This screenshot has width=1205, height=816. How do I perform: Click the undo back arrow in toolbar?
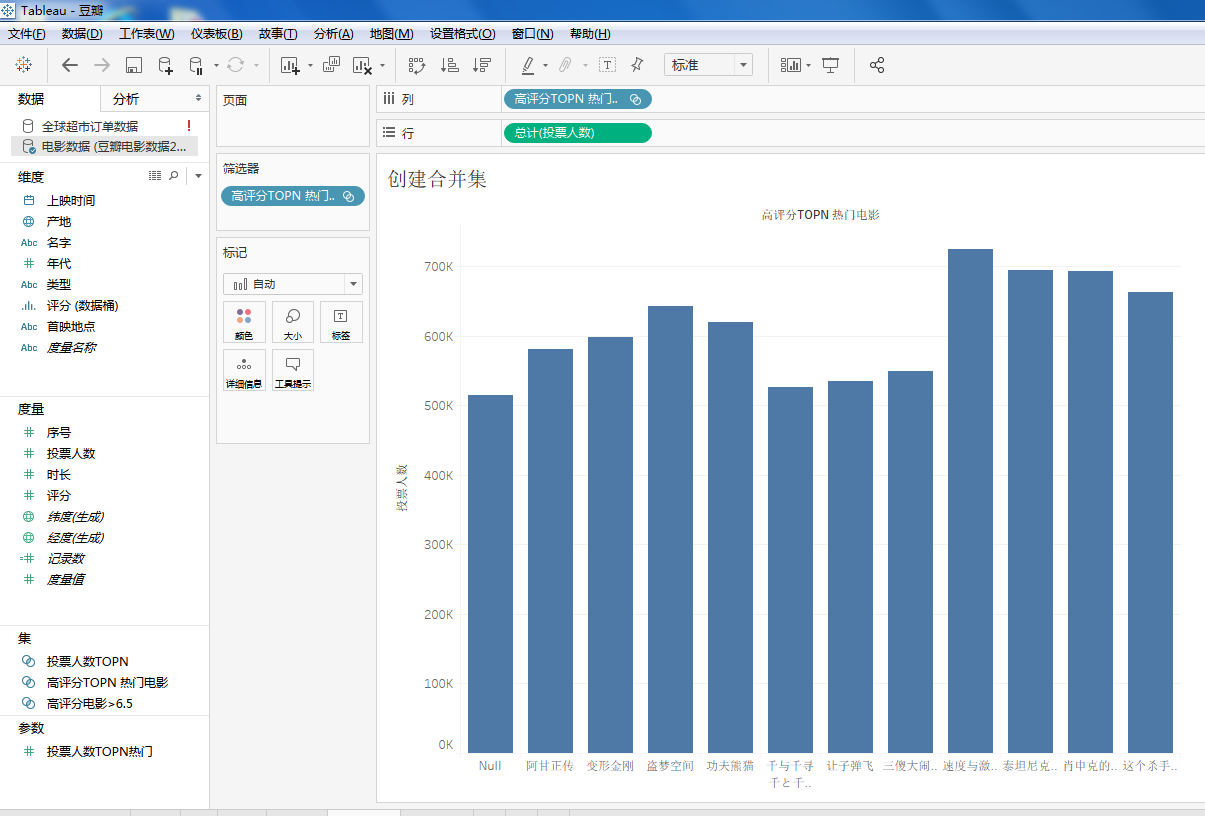(x=69, y=65)
